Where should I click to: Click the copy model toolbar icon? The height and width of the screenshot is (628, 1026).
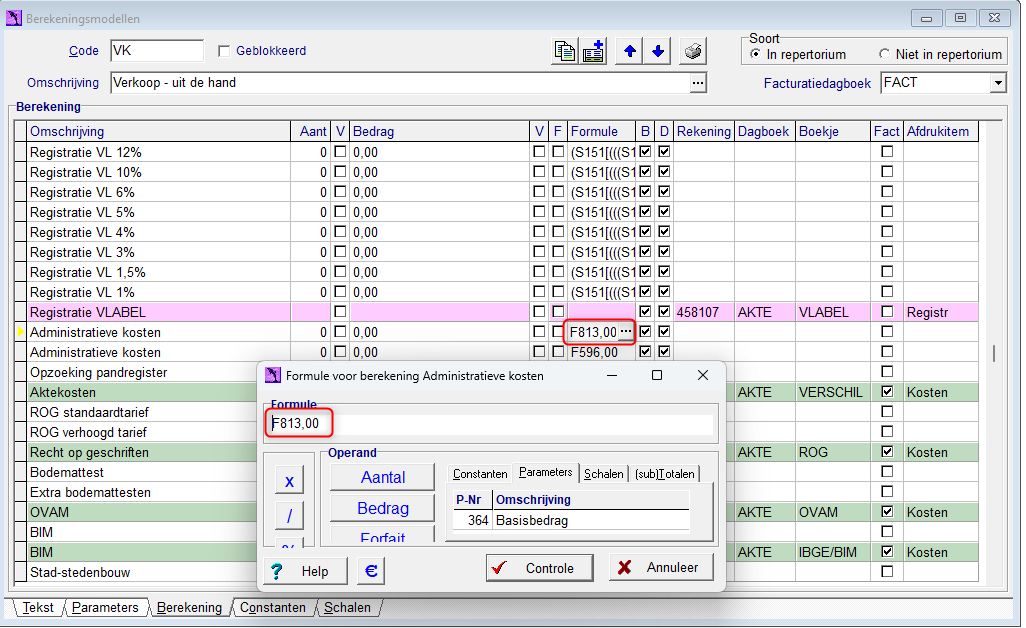point(565,51)
